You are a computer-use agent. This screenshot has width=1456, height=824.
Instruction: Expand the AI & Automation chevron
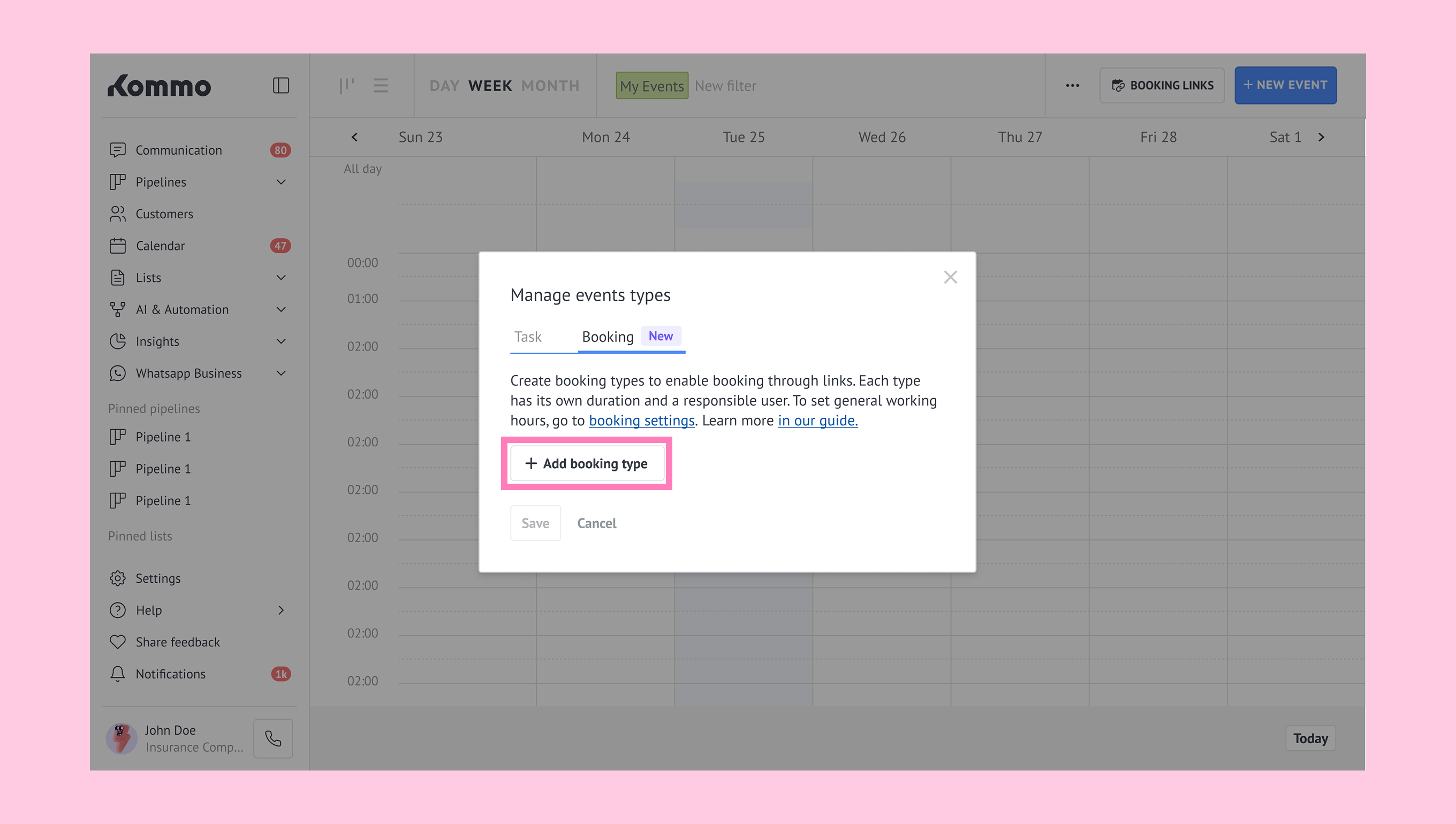click(281, 310)
